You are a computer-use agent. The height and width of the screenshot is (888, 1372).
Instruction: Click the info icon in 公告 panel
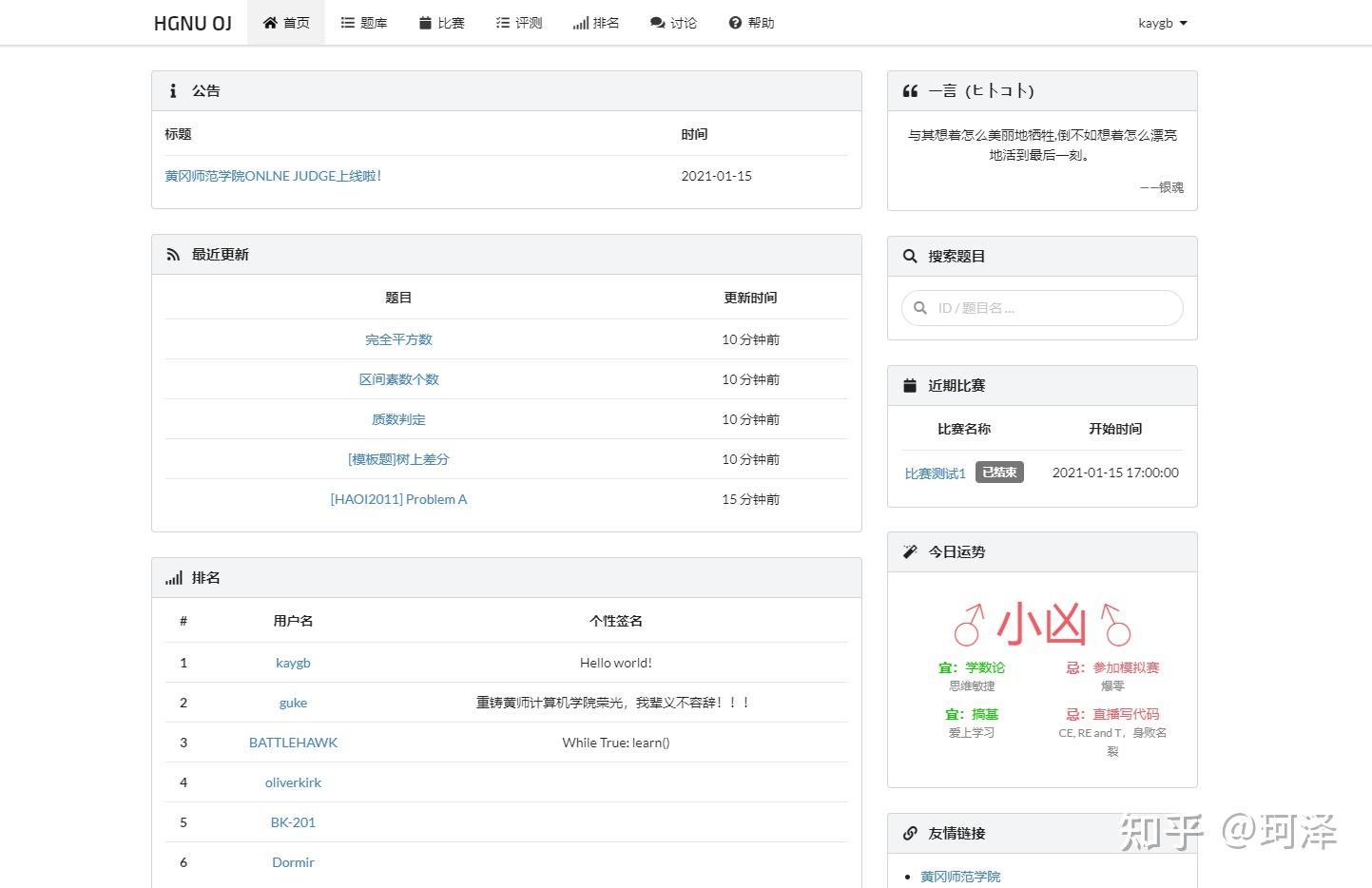(x=172, y=90)
